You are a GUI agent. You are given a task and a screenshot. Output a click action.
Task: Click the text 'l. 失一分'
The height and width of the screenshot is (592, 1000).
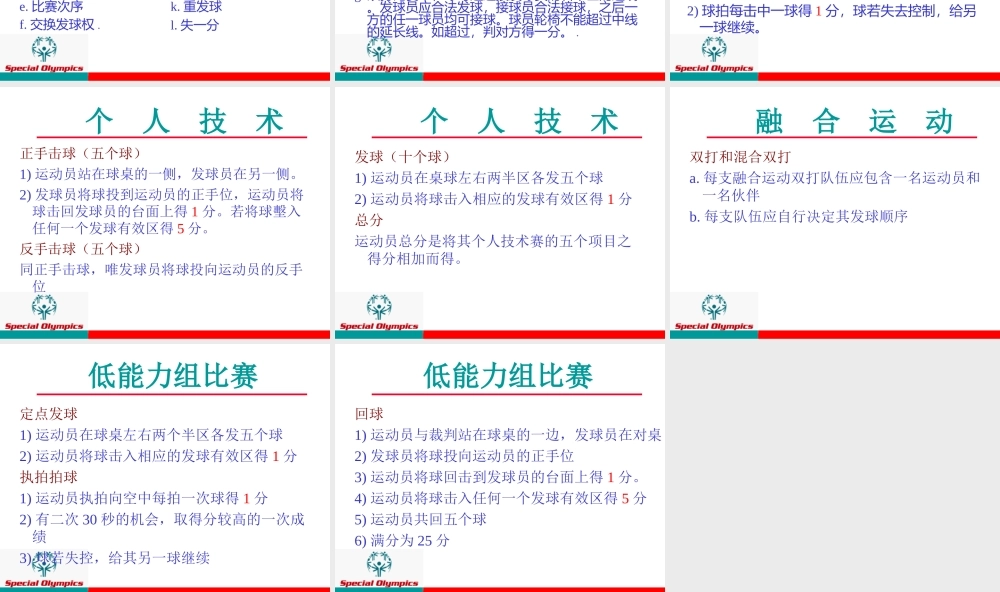(x=195, y=25)
